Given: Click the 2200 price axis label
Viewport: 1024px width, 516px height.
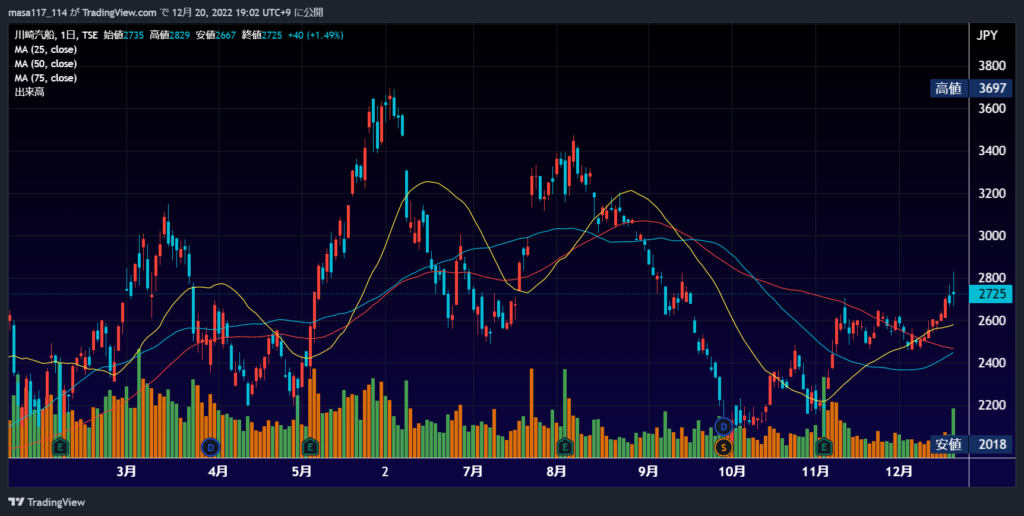Looking at the screenshot, I should tap(992, 405).
